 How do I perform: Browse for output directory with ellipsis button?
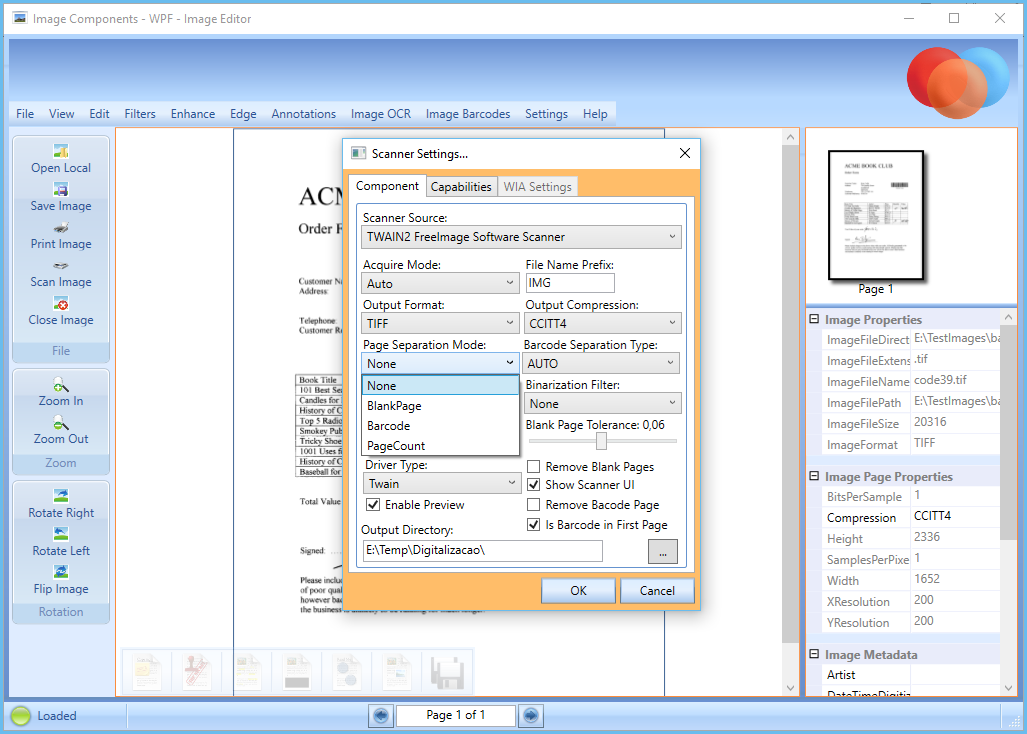[x=663, y=551]
